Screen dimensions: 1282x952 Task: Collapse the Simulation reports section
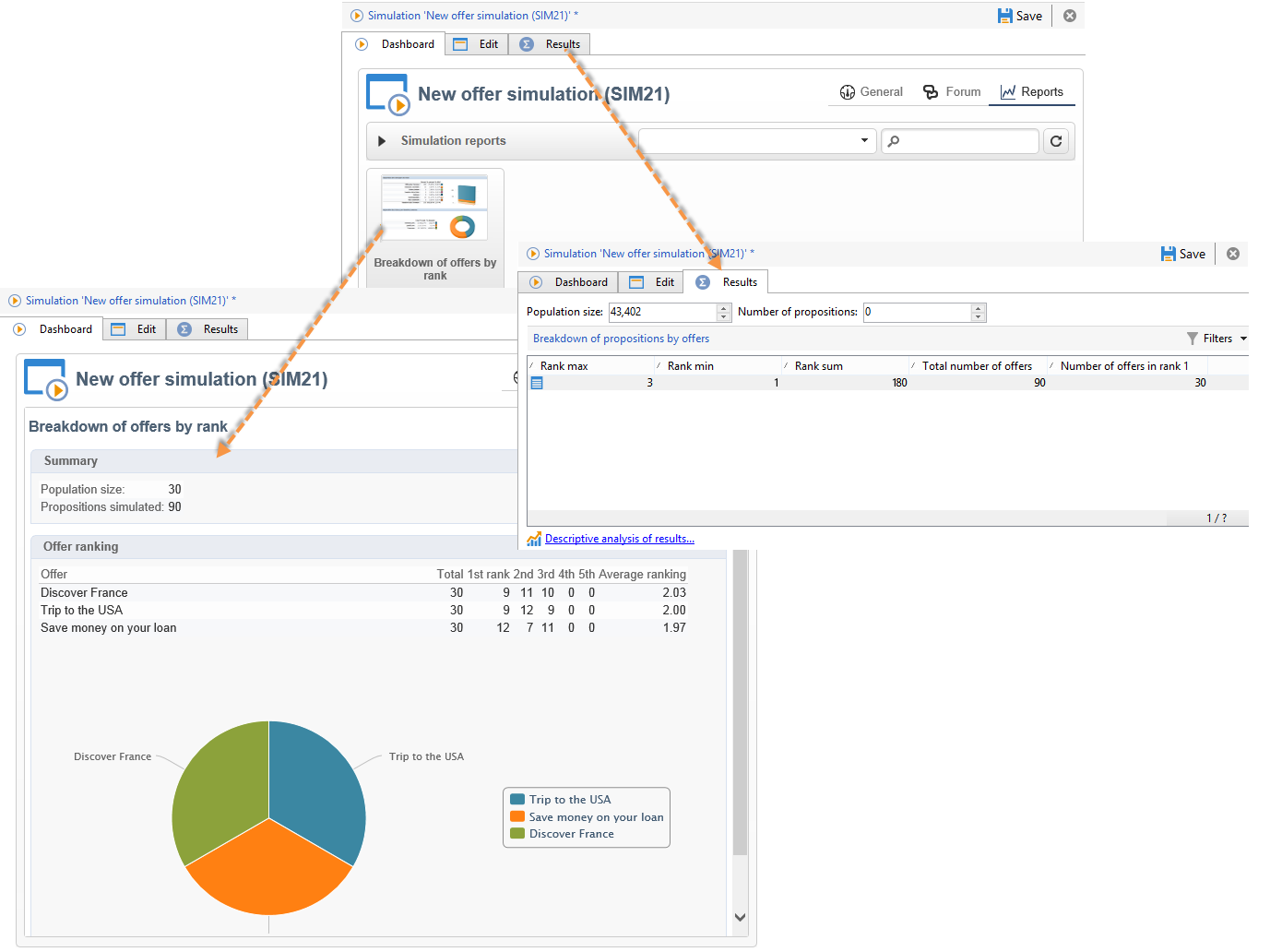click(382, 141)
